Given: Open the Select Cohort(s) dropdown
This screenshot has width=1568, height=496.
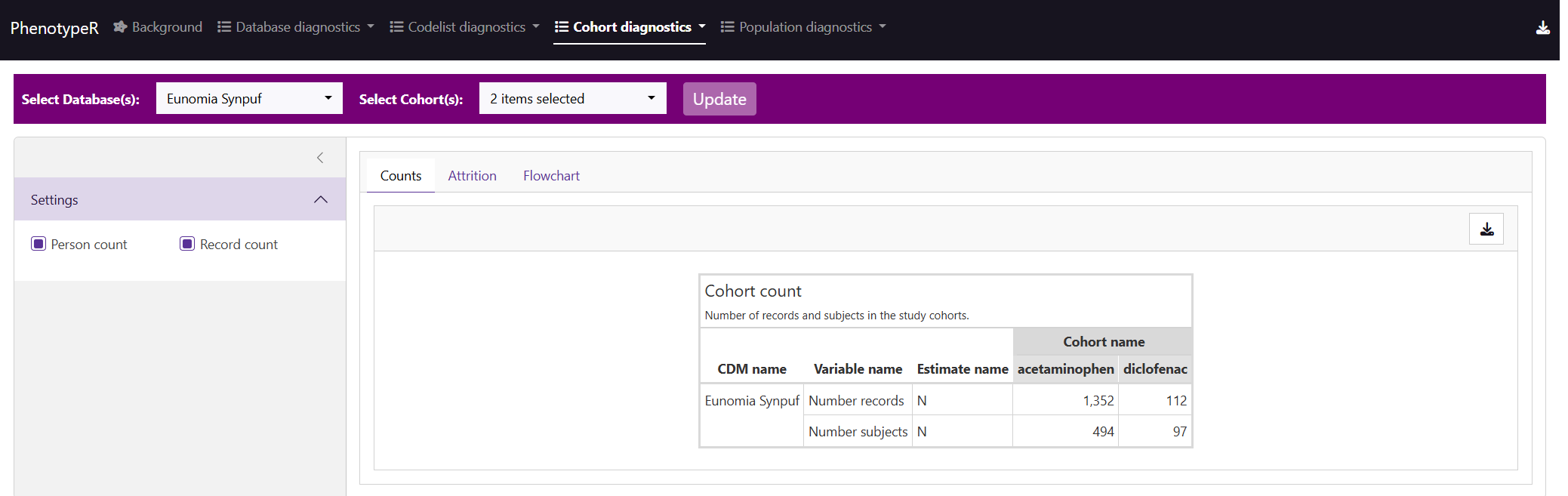Looking at the screenshot, I should click(572, 99).
